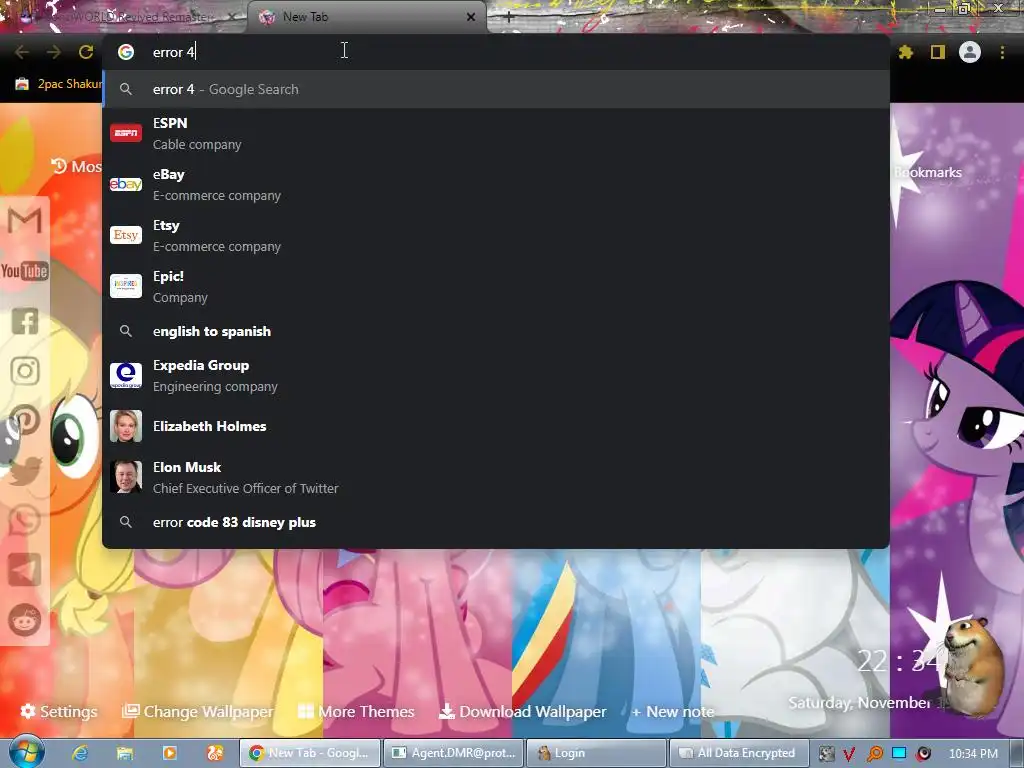The width and height of the screenshot is (1024, 768).
Task: Click the Windows Start orb
Action: click(x=27, y=753)
